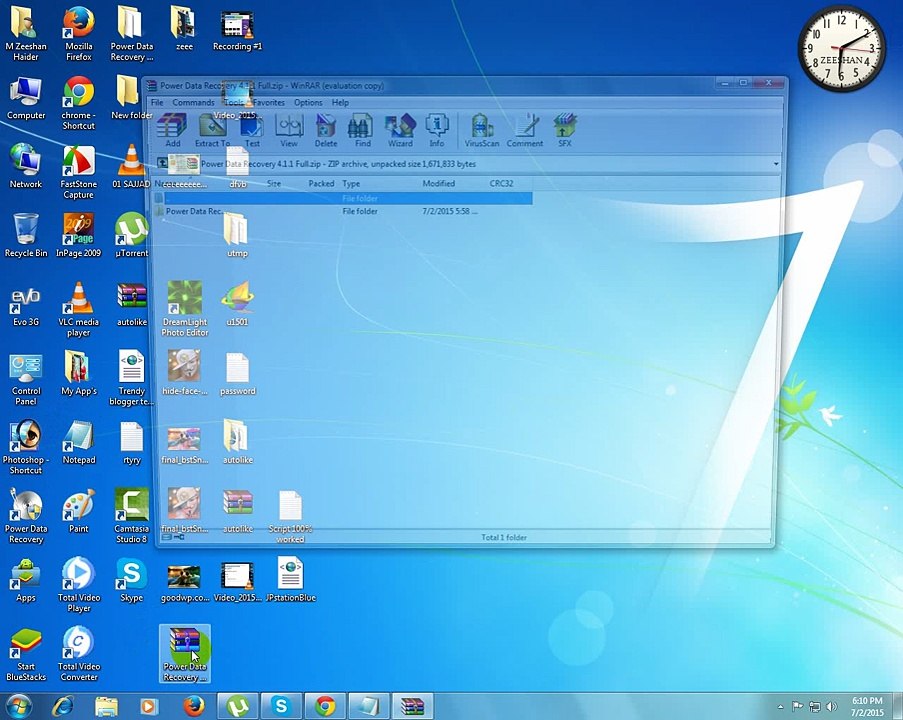Select the Control Panel desktop icon

pyautogui.click(x=26, y=379)
